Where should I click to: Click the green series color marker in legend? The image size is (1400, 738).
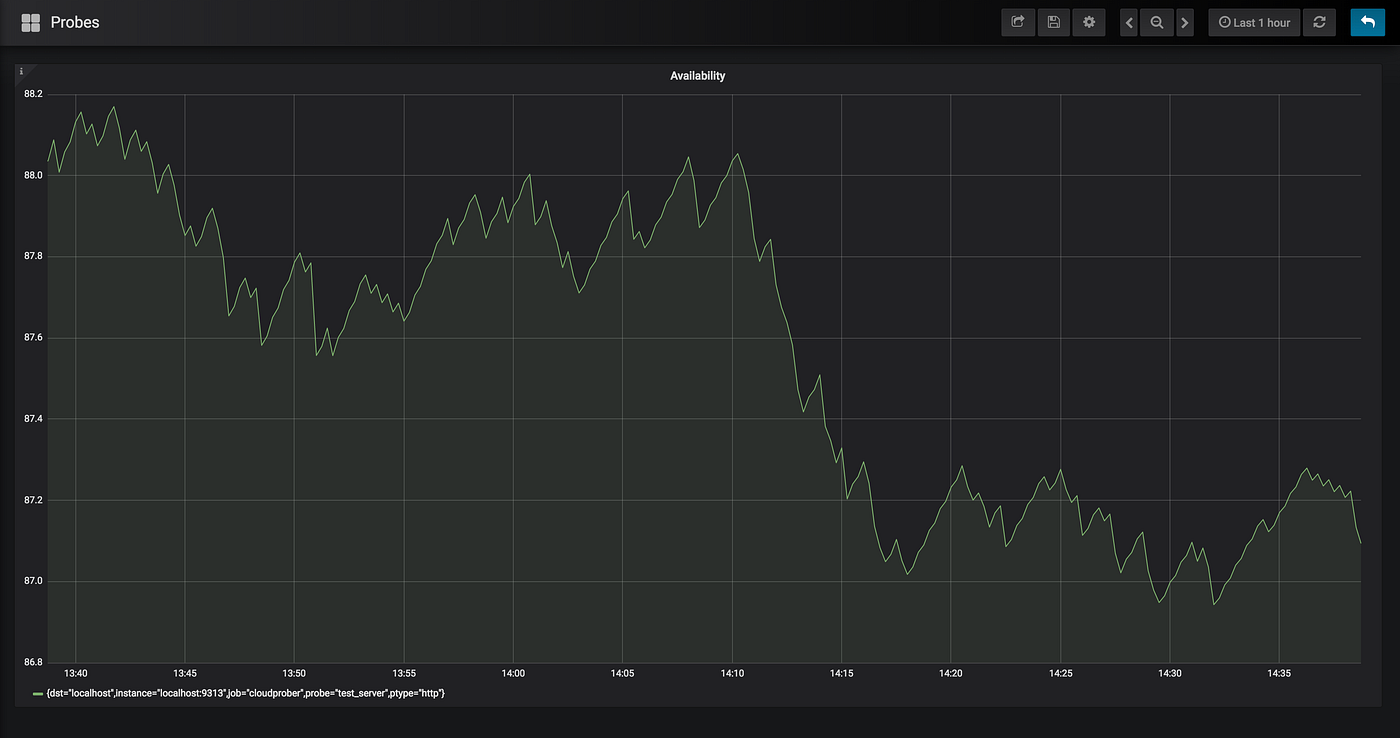37,693
